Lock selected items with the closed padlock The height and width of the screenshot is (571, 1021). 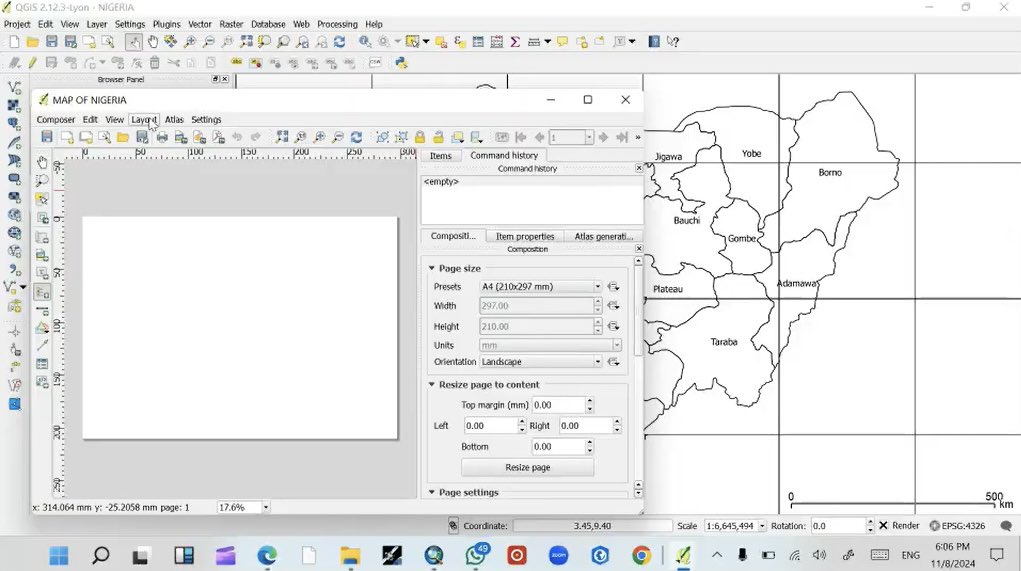click(x=420, y=137)
